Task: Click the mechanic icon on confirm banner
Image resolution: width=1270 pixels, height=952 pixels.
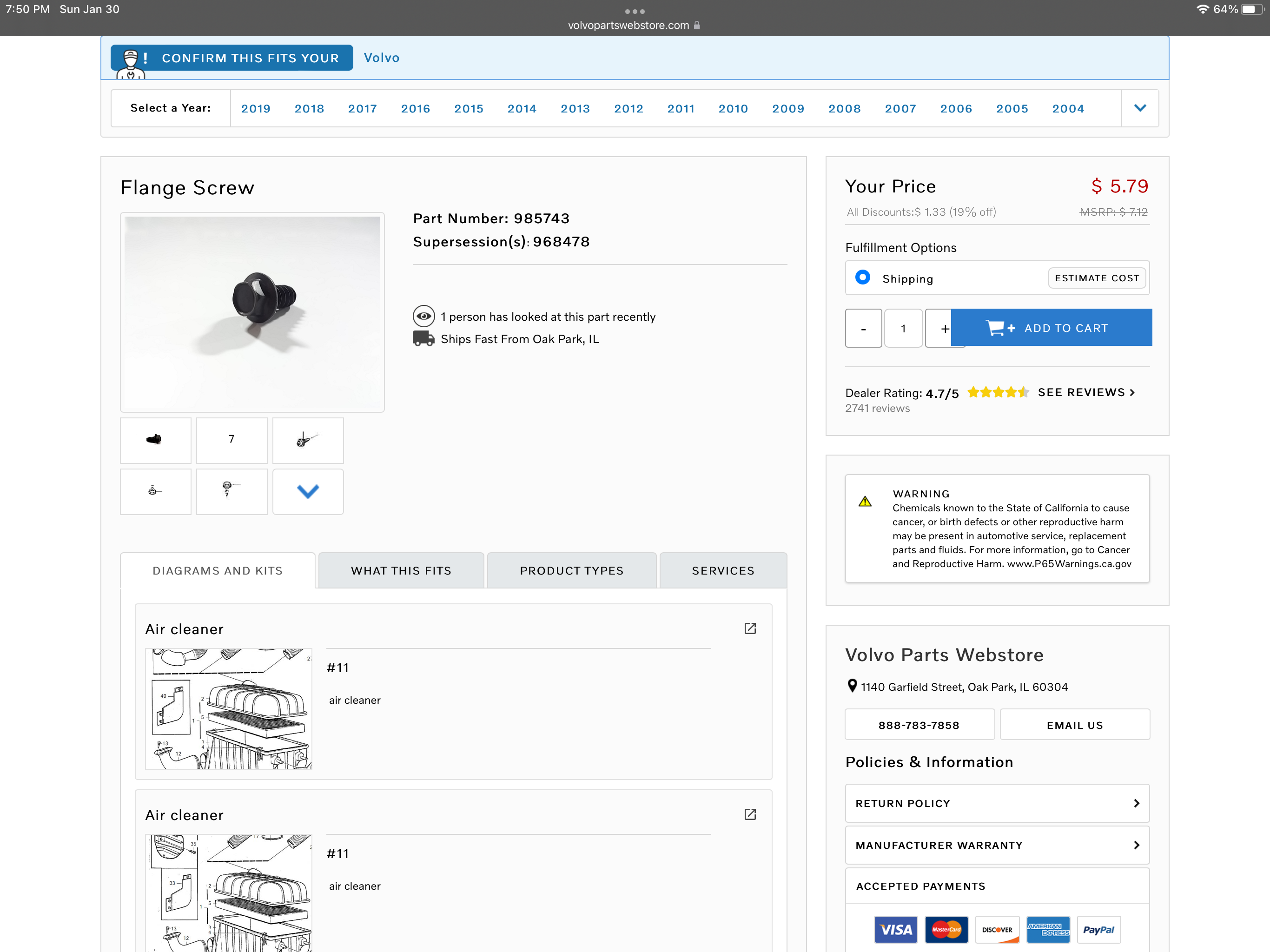Action: [131, 62]
